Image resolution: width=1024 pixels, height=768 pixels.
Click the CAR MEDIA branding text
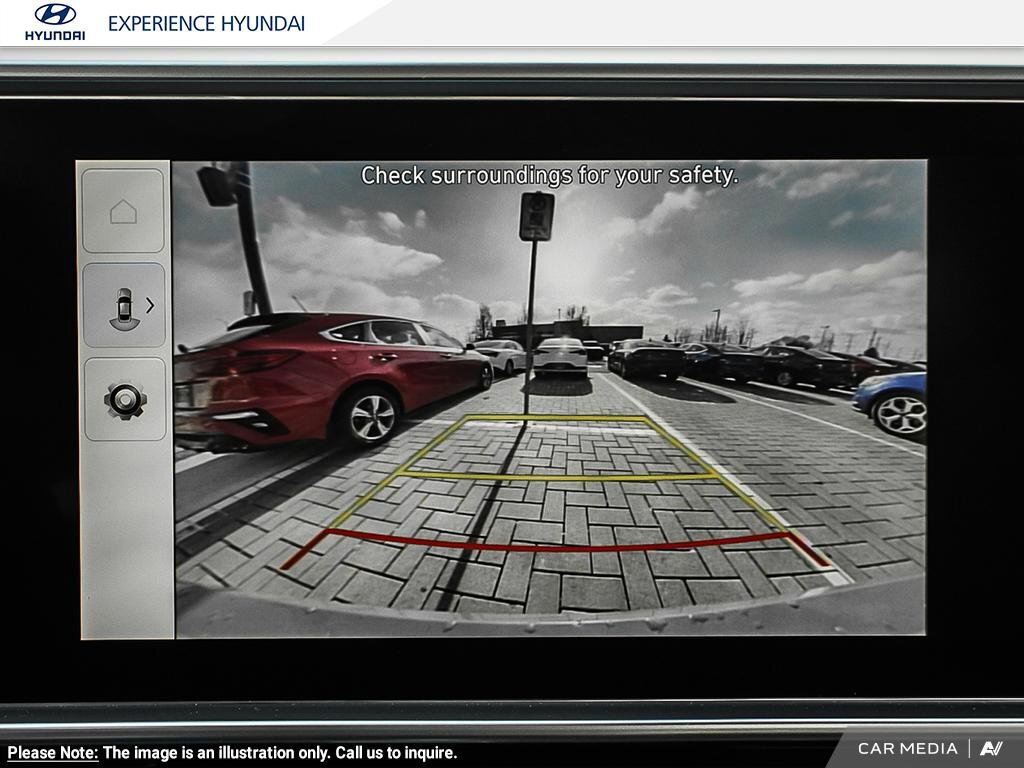[x=907, y=748]
